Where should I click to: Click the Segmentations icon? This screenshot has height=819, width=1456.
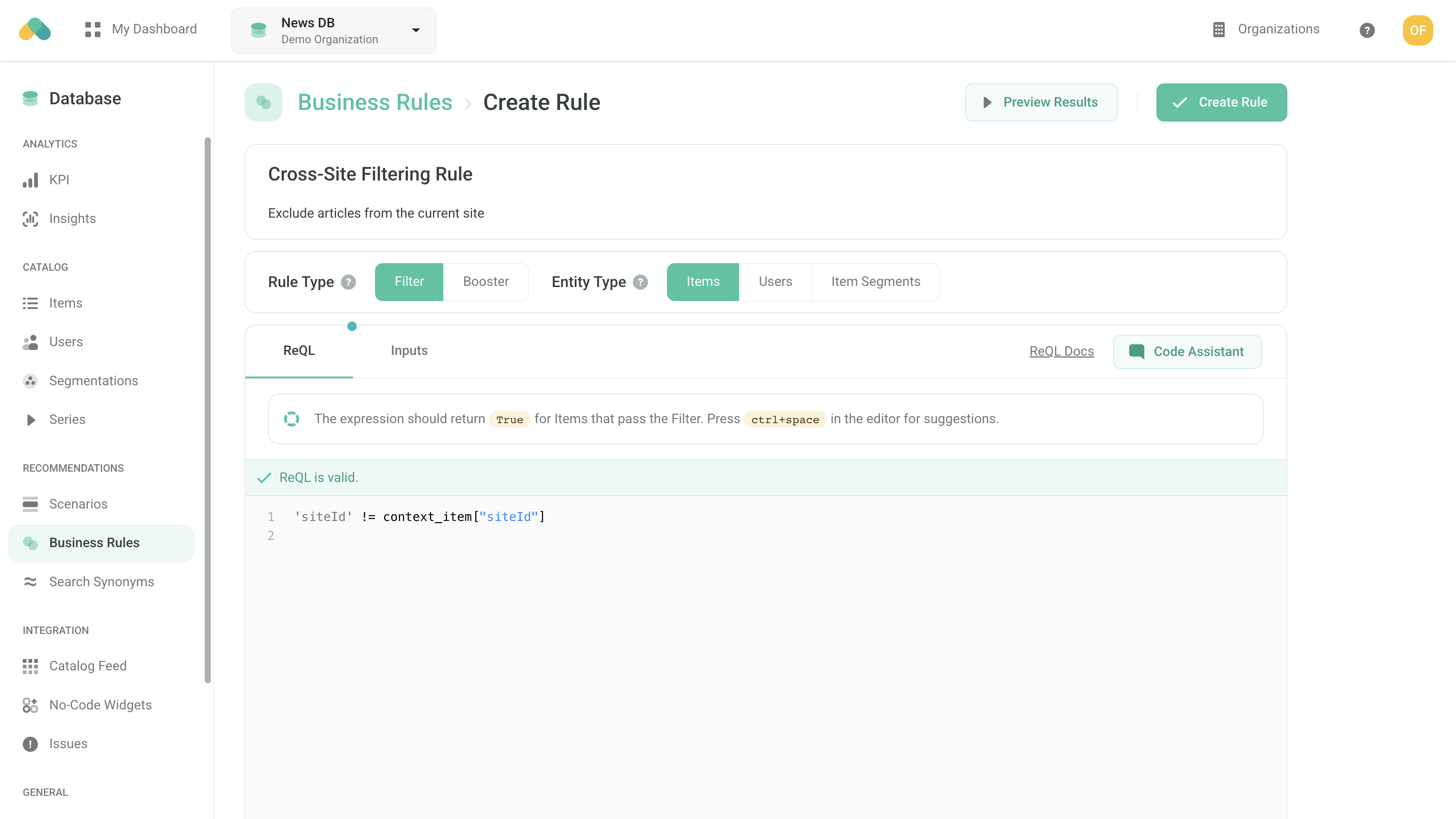tap(30, 381)
